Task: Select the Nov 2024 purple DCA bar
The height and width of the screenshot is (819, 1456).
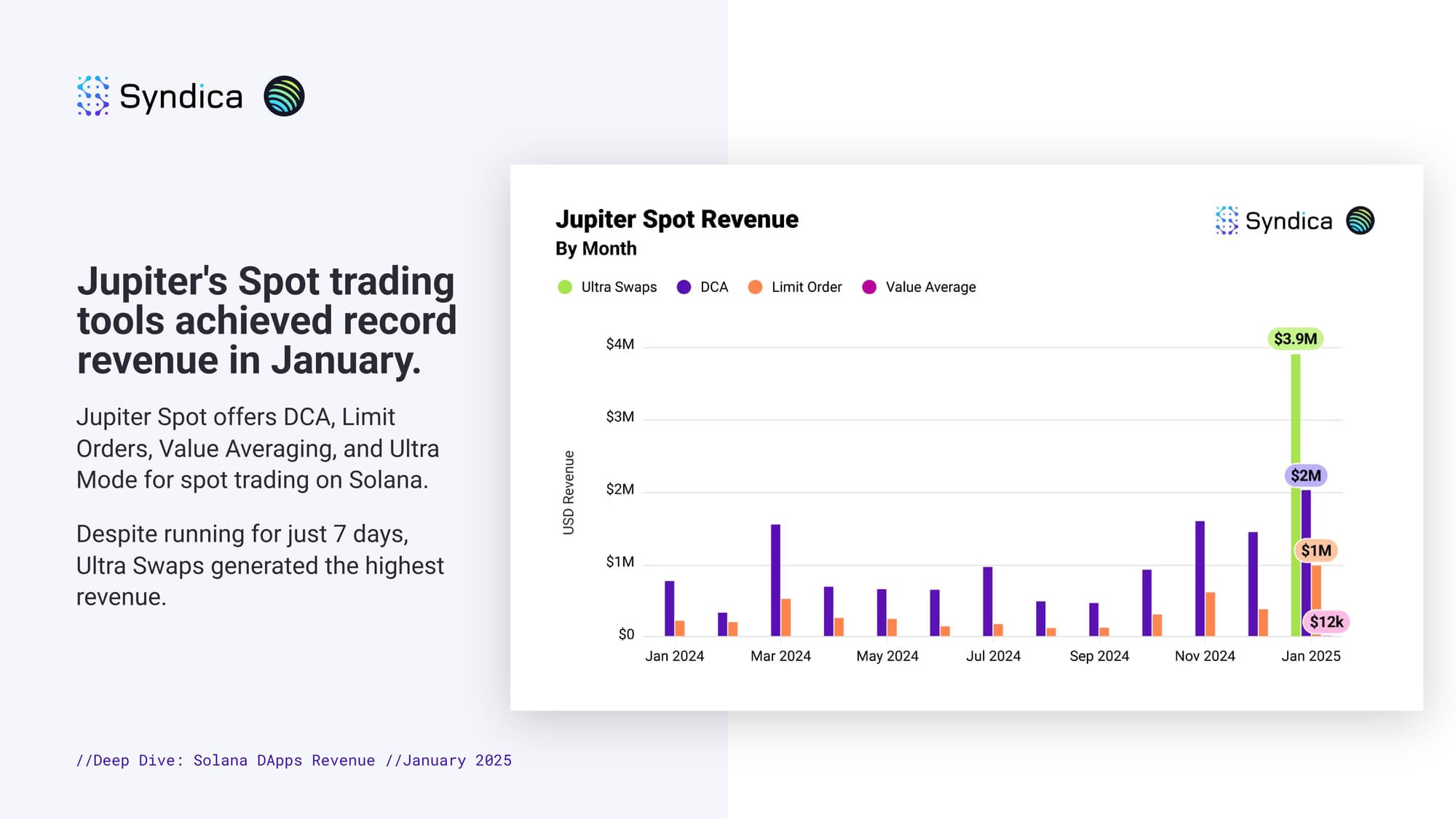Action: tap(1200, 579)
